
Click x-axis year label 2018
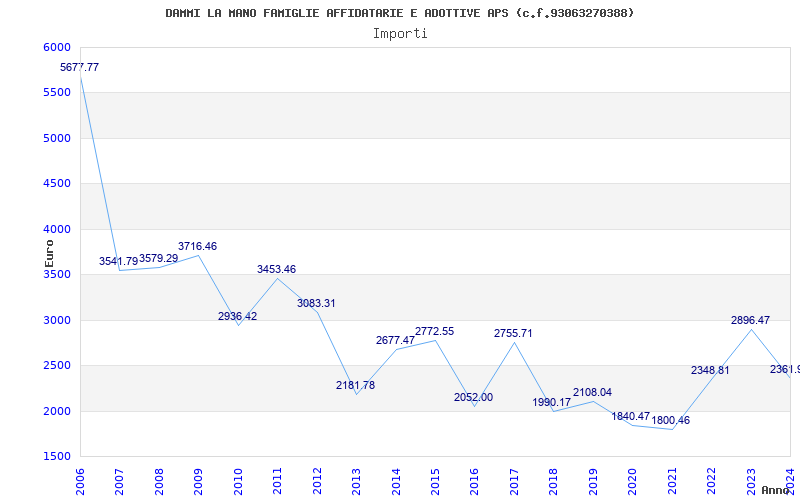coord(554,481)
